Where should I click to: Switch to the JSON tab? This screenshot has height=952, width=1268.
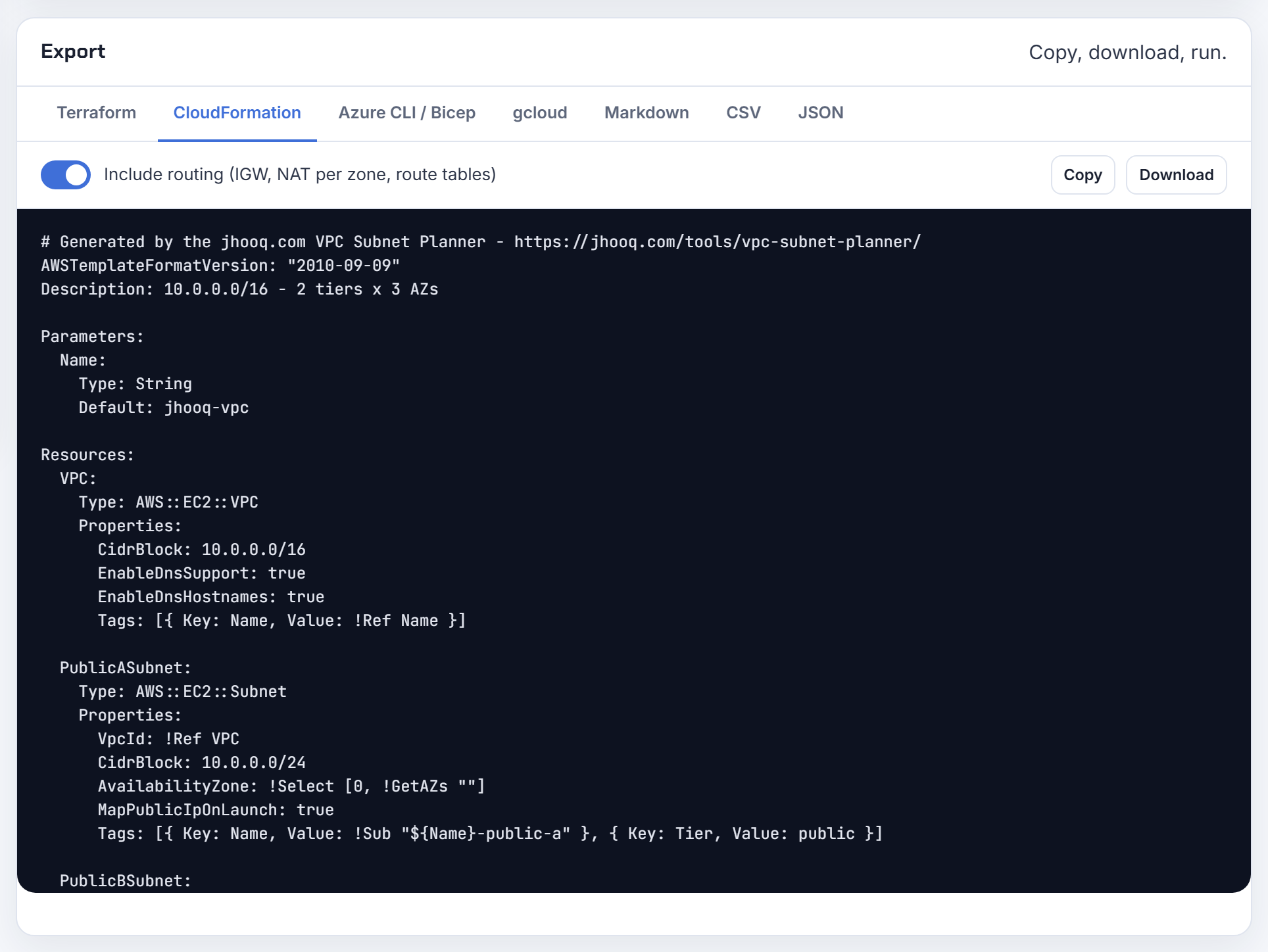tap(821, 112)
